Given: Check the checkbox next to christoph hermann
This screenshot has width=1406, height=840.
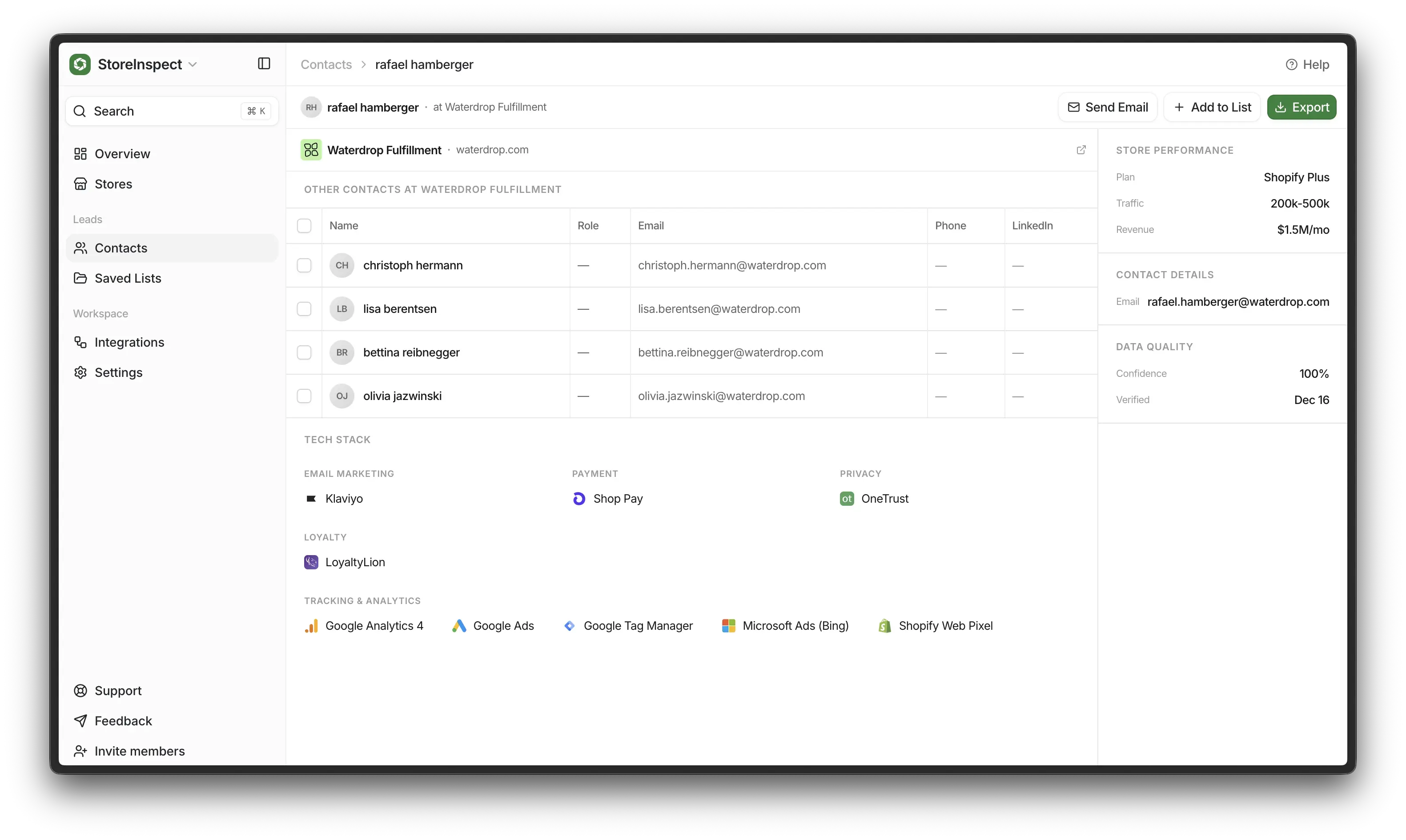Looking at the screenshot, I should [x=304, y=265].
